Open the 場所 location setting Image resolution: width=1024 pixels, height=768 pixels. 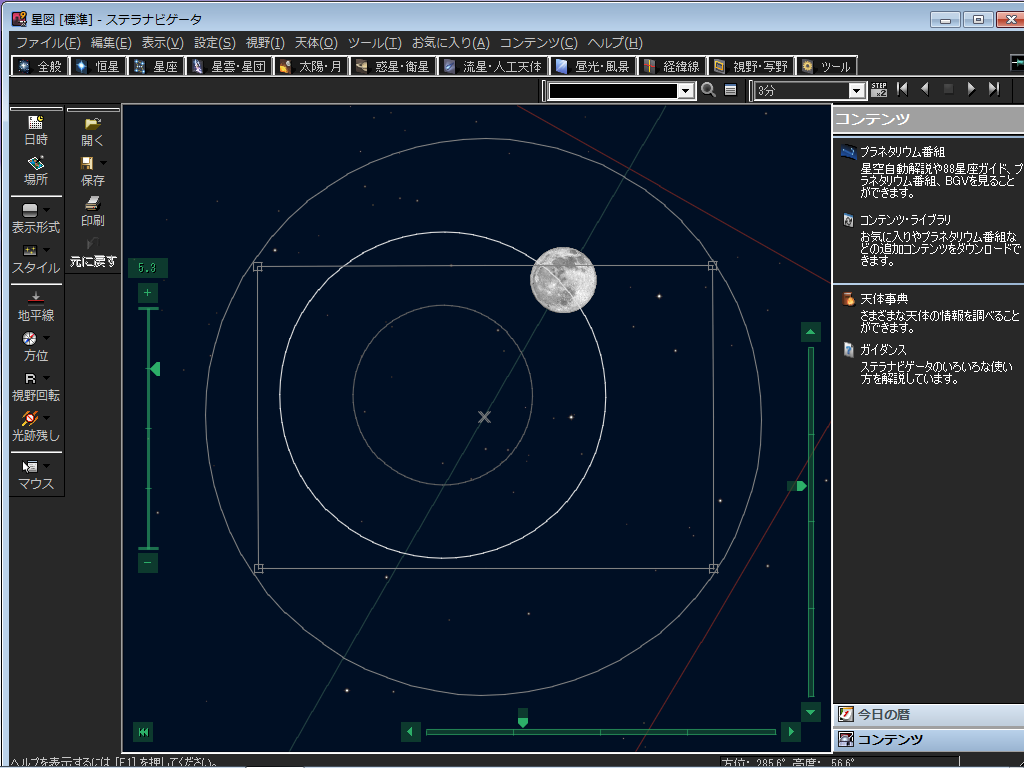tap(36, 170)
